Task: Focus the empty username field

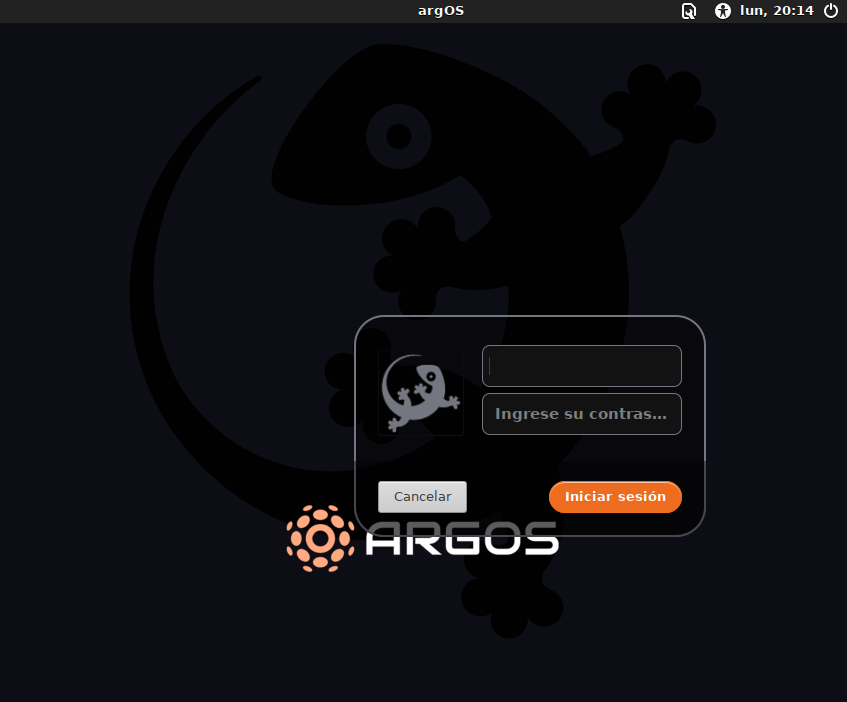Action: pos(581,366)
